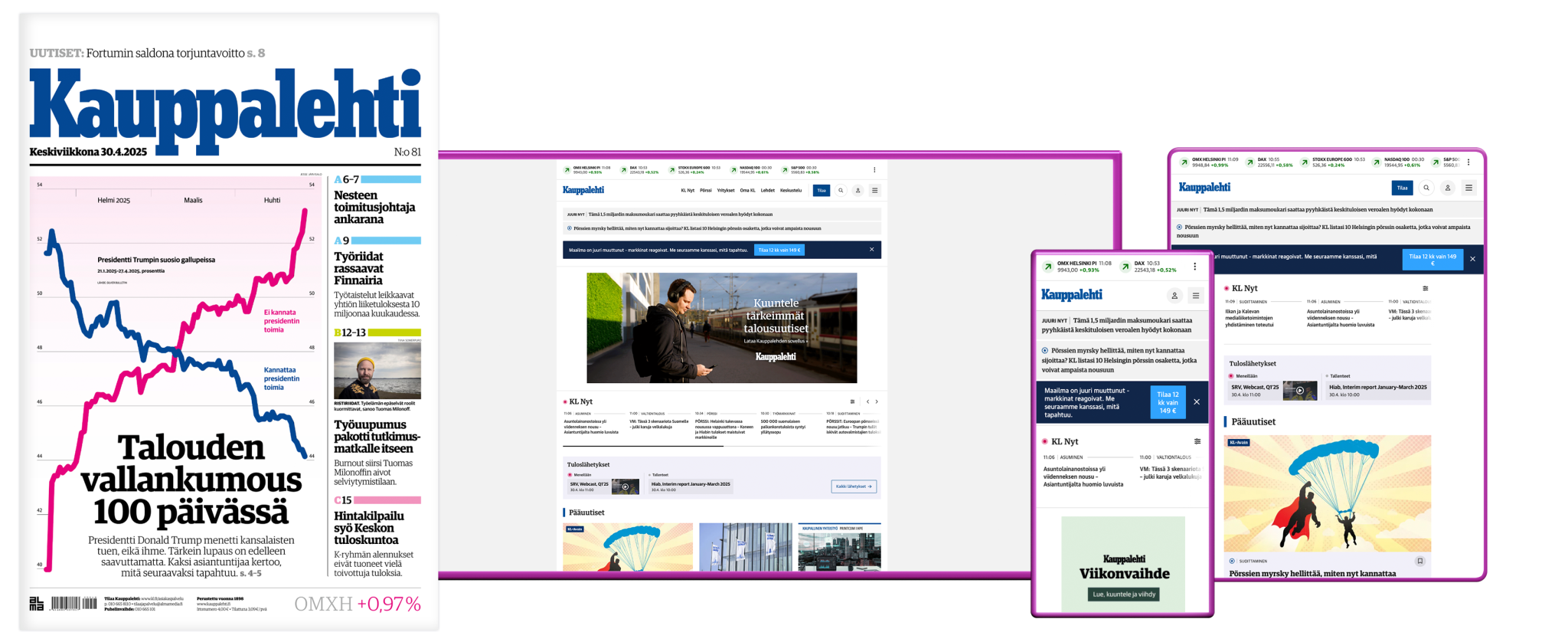Viewport: 1568px width, 642px height.
Task: Click Tuomas Milonoff photo on newspaper cover
Action: pyautogui.click(x=377, y=371)
